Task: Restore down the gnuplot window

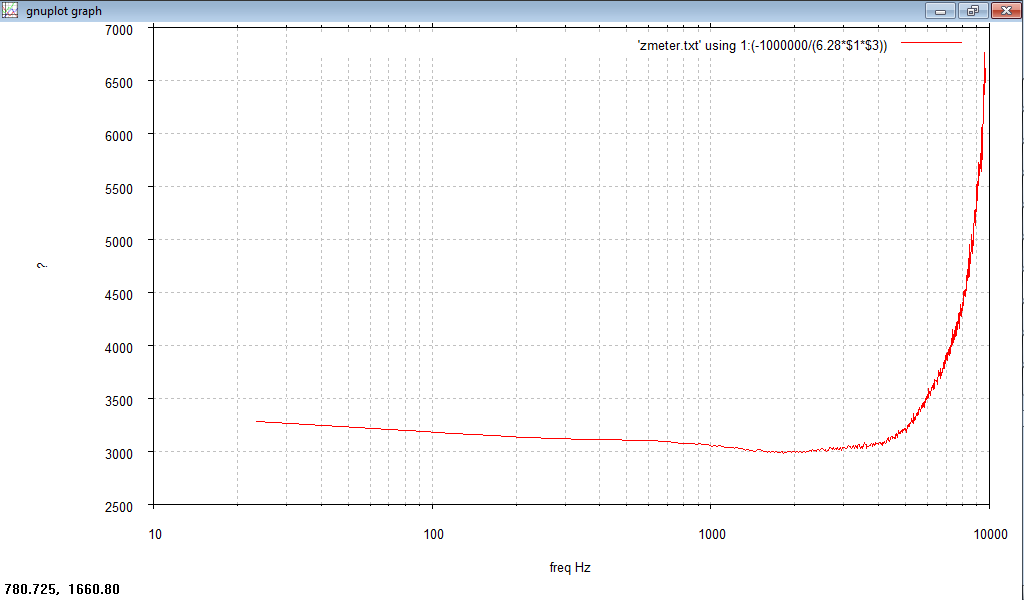Action: point(971,10)
